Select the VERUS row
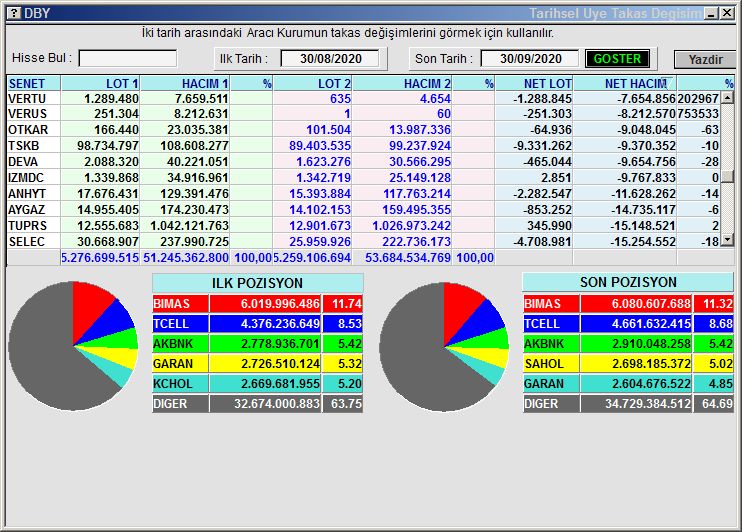 pyautogui.click(x=363, y=114)
